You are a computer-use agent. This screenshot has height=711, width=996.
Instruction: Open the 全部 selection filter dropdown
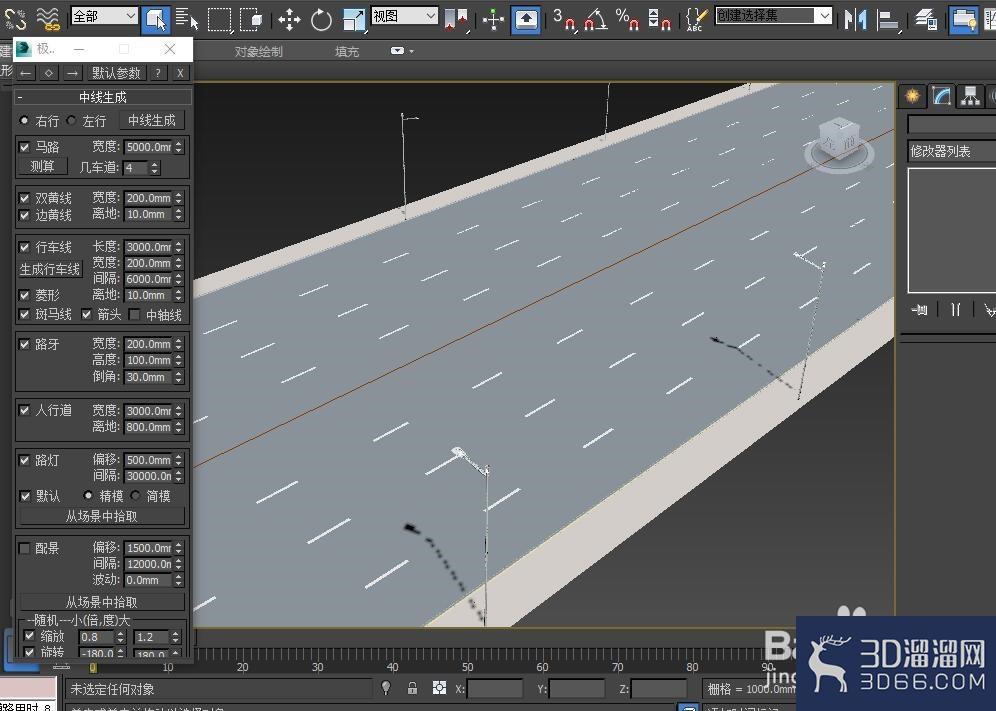104,16
